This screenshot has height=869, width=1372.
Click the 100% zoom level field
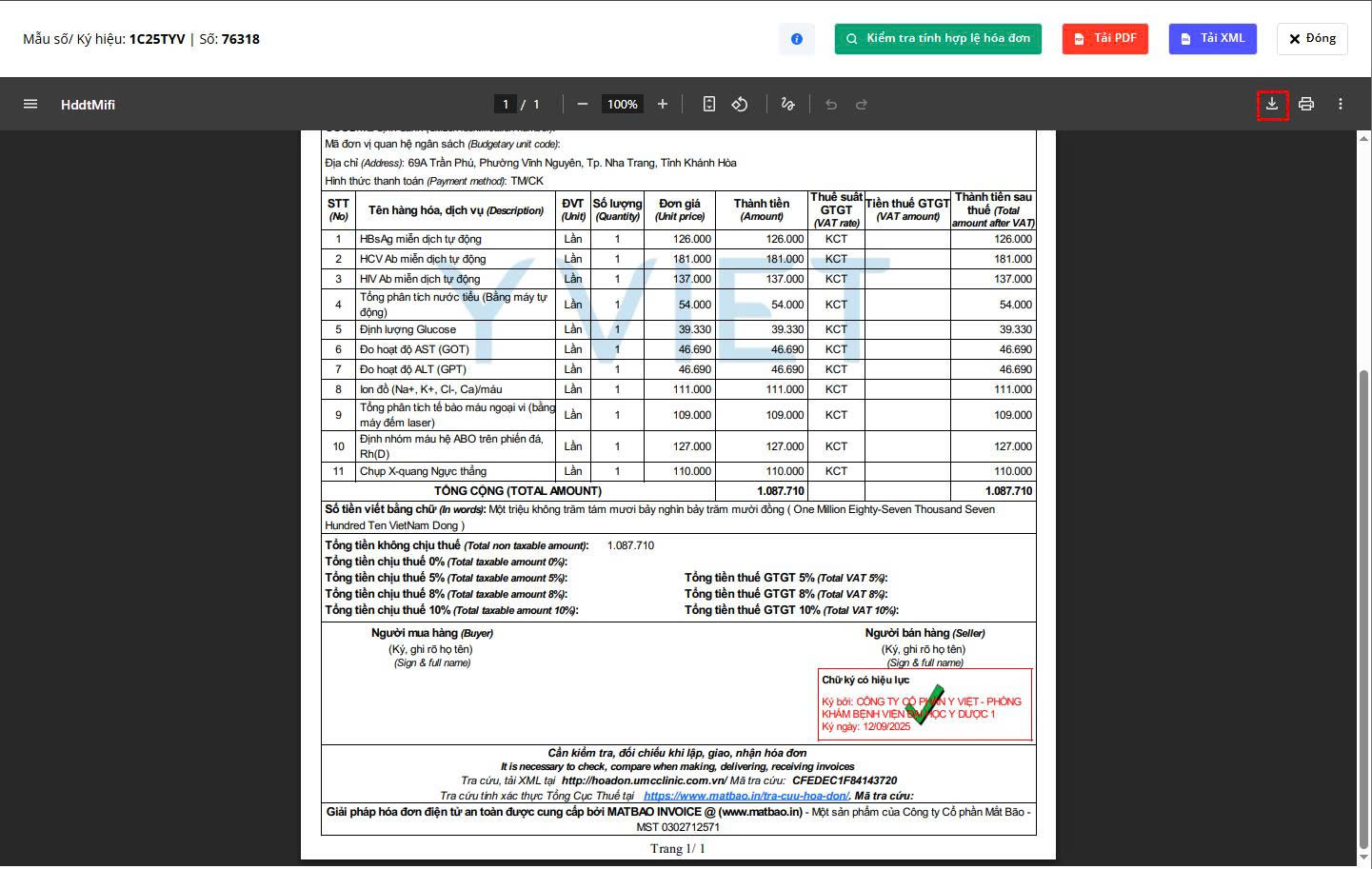[x=623, y=105]
